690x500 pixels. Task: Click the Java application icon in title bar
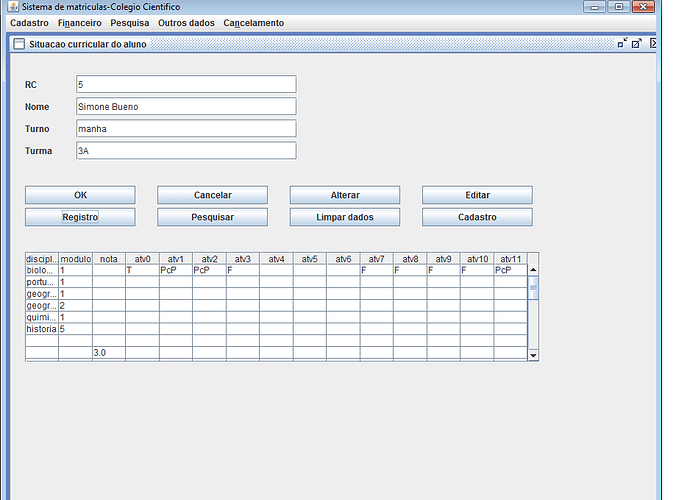coord(14,7)
